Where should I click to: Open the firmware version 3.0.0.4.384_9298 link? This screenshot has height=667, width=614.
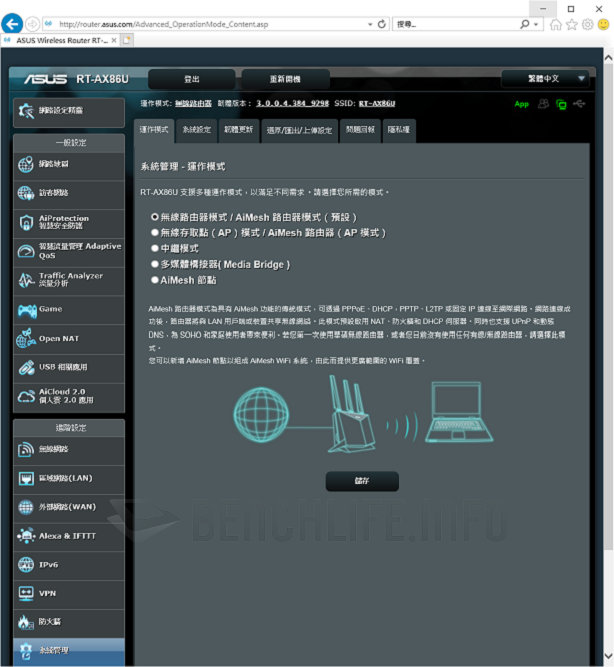pos(292,103)
